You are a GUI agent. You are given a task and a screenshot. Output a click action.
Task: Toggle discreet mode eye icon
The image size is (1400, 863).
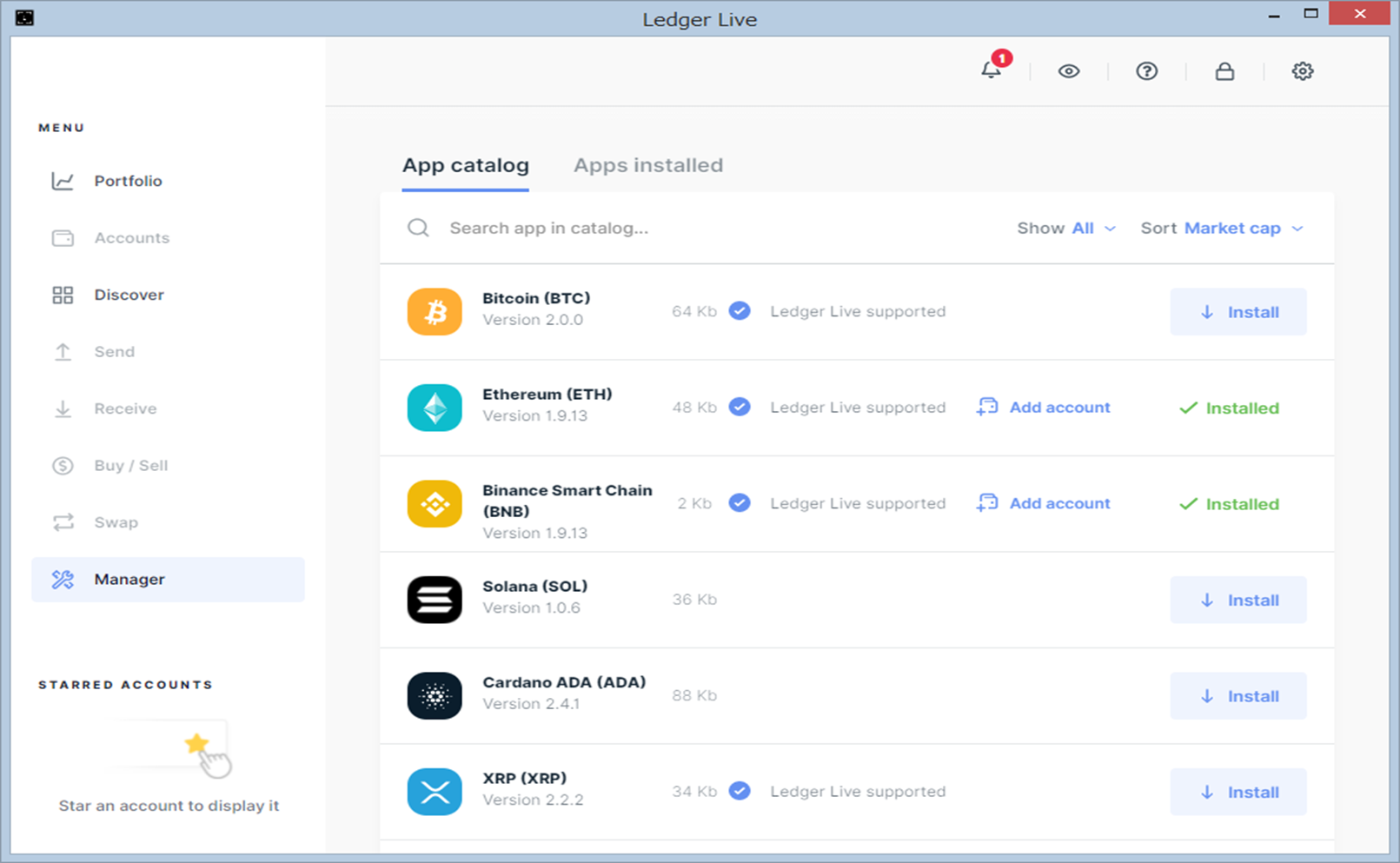[x=1069, y=71]
